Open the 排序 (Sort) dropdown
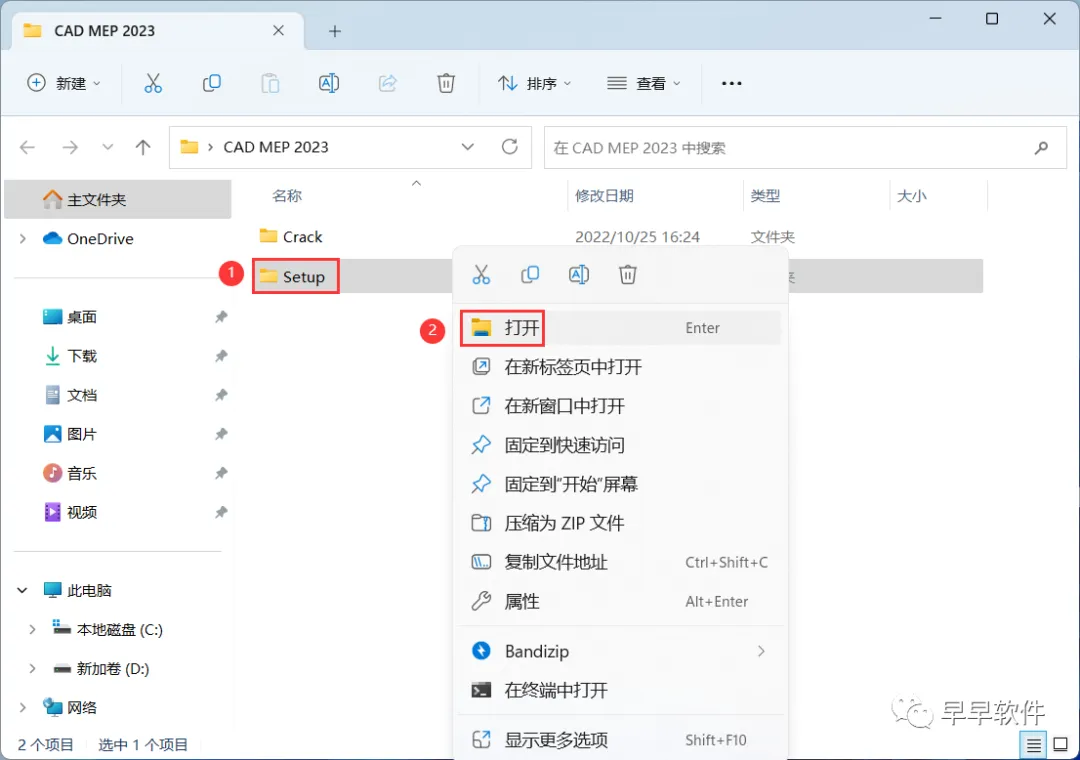 point(534,83)
